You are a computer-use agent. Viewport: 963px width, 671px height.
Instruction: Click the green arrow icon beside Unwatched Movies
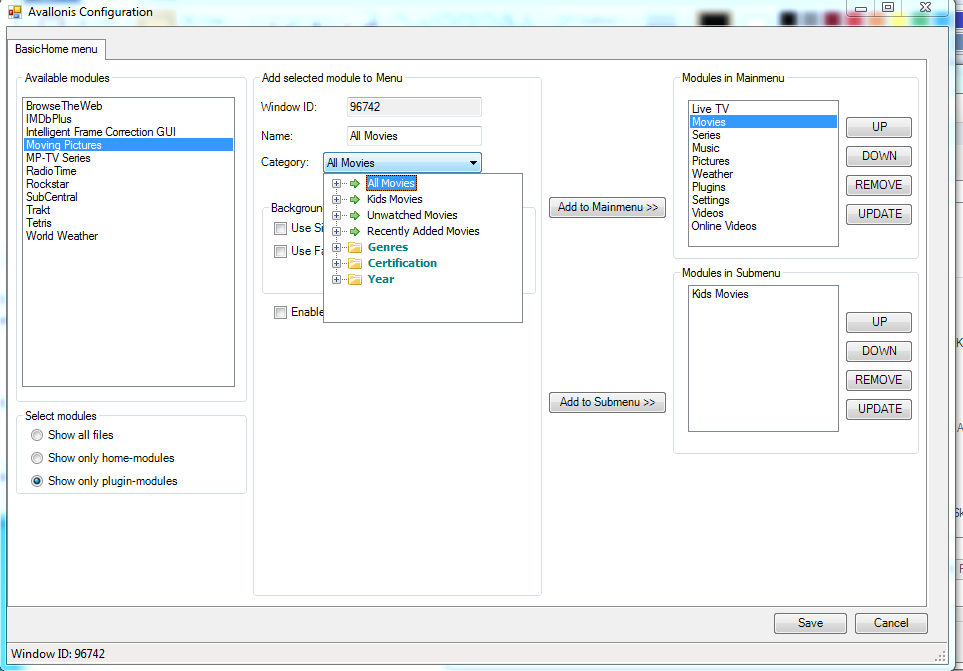click(x=355, y=215)
